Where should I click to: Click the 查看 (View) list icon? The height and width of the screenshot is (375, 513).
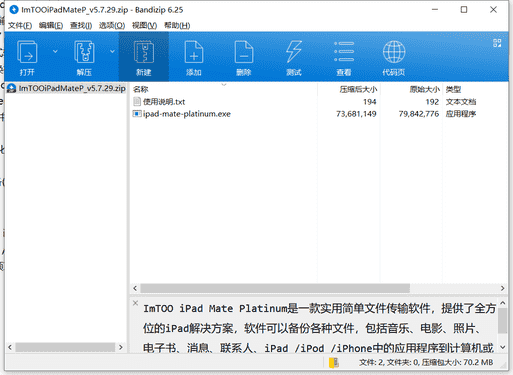click(344, 52)
